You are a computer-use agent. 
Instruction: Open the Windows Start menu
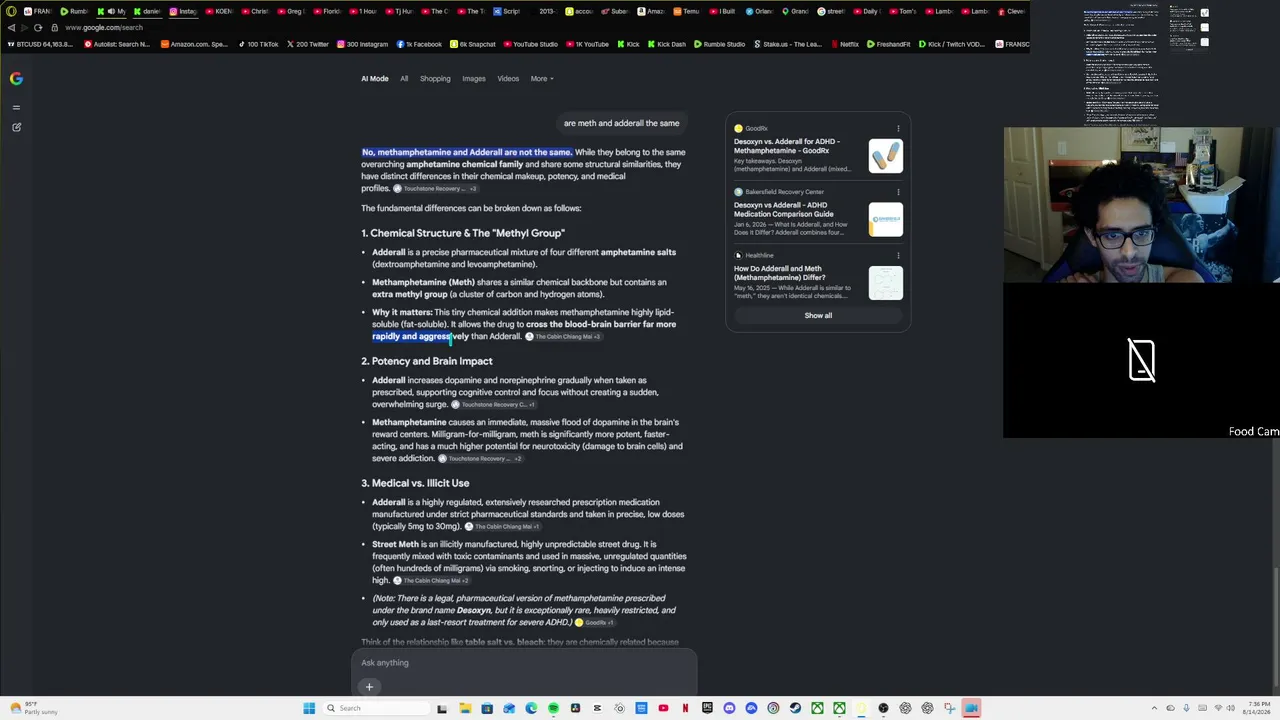[309, 708]
